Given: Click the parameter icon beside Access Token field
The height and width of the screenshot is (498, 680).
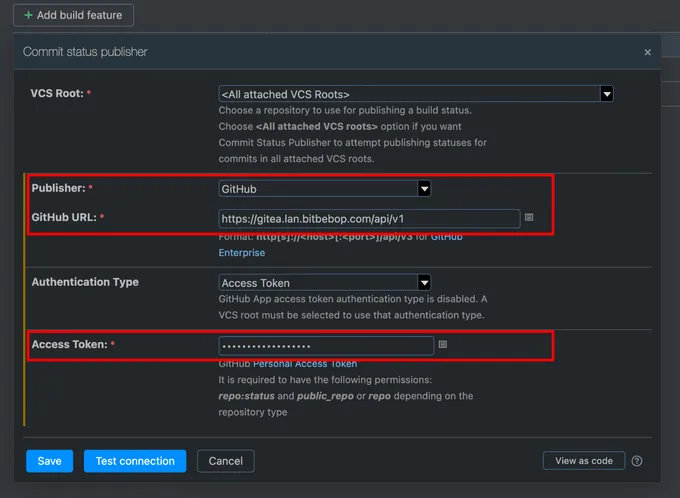Looking at the screenshot, I should click(x=443, y=344).
